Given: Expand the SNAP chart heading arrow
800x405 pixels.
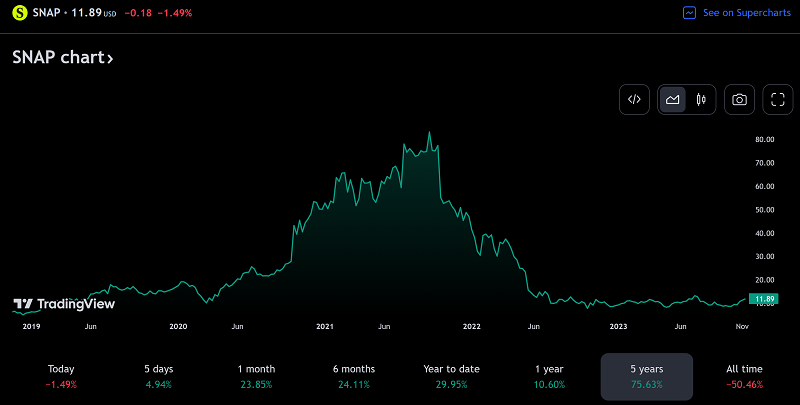Looking at the screenshot, I should click(x=110, y=59).
